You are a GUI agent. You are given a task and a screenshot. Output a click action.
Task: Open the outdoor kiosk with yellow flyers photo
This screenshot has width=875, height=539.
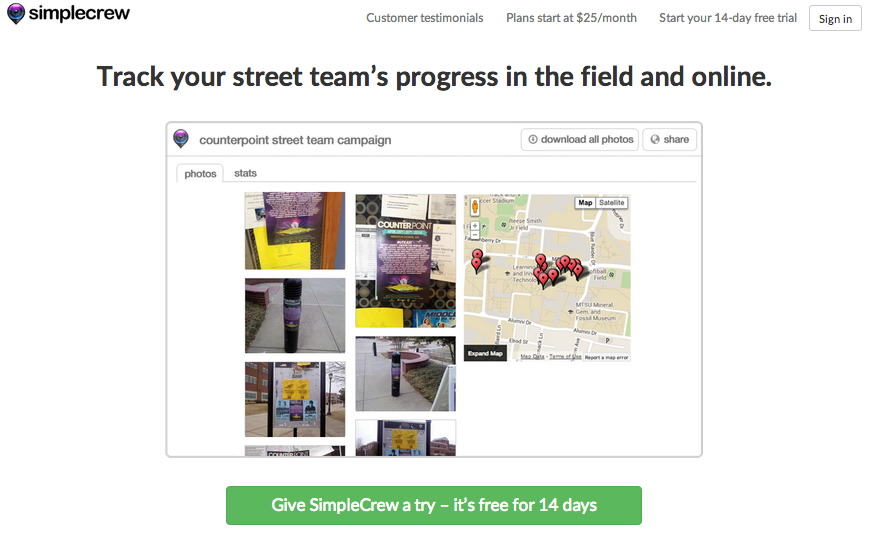tap(295, 399)
